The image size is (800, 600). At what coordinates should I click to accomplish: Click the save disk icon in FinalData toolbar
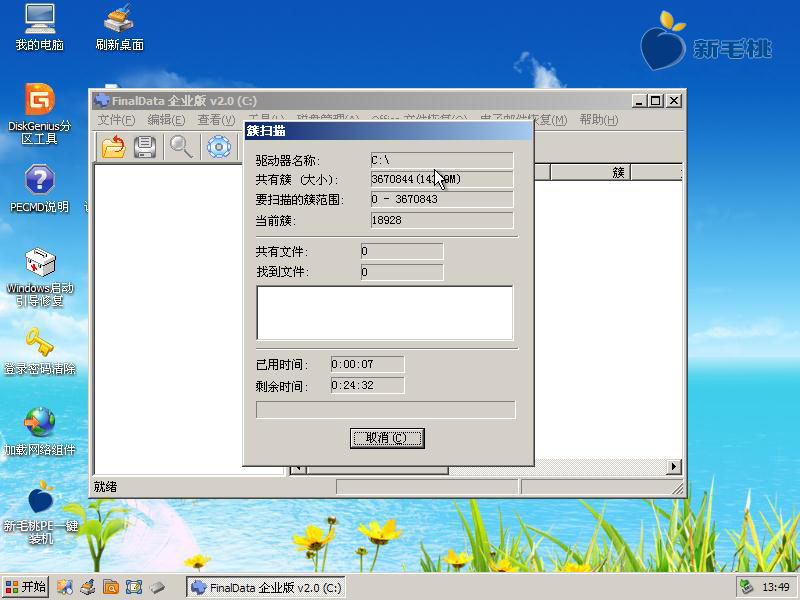click(x=145, y=147)
